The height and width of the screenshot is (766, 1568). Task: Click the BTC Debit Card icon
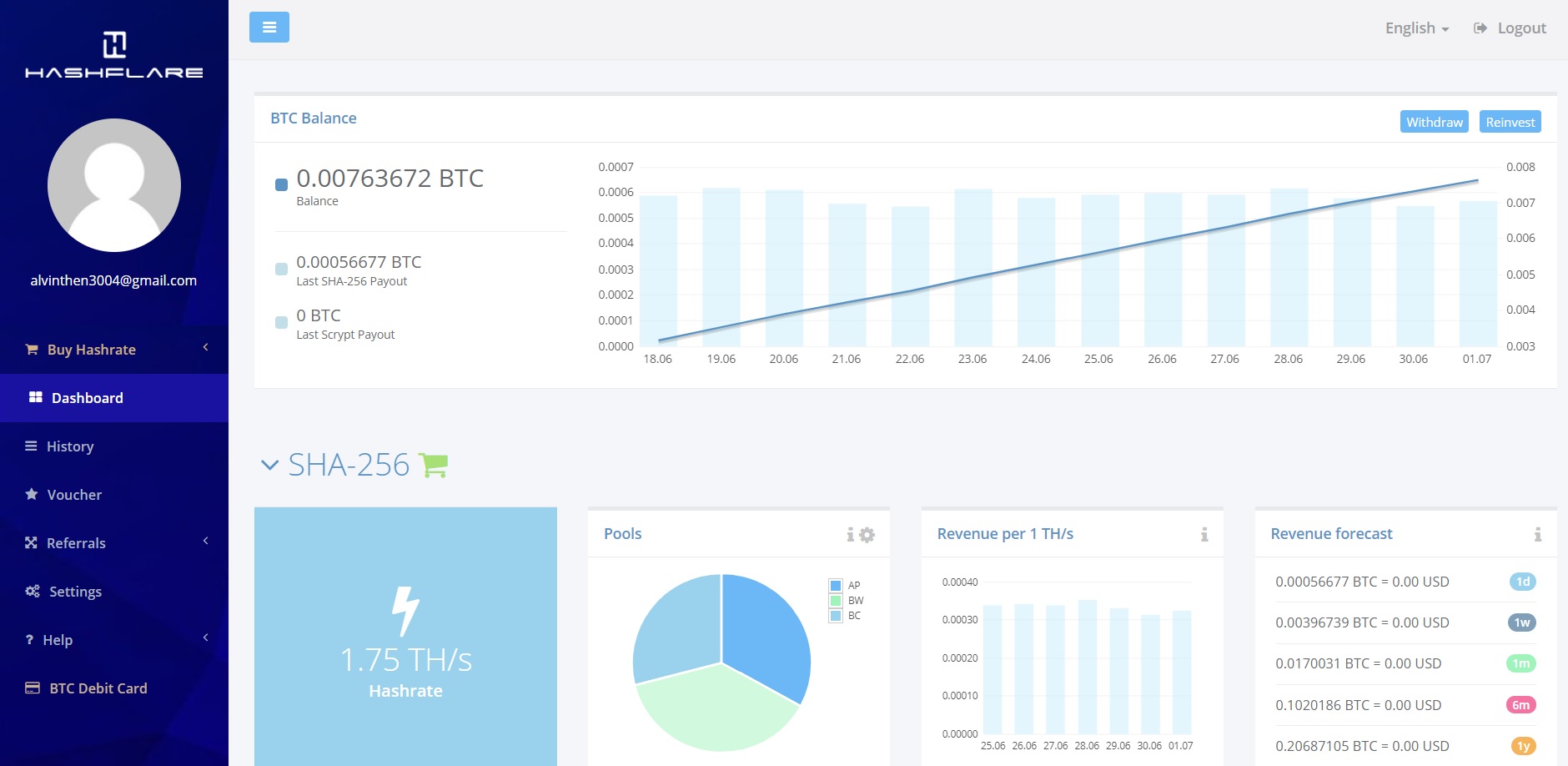point(33,688)
